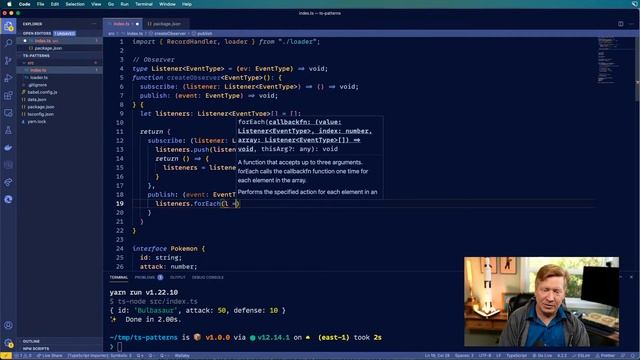Open the Help menu
The width and height of the screenshot is (640, 360).
coord(187,4)
